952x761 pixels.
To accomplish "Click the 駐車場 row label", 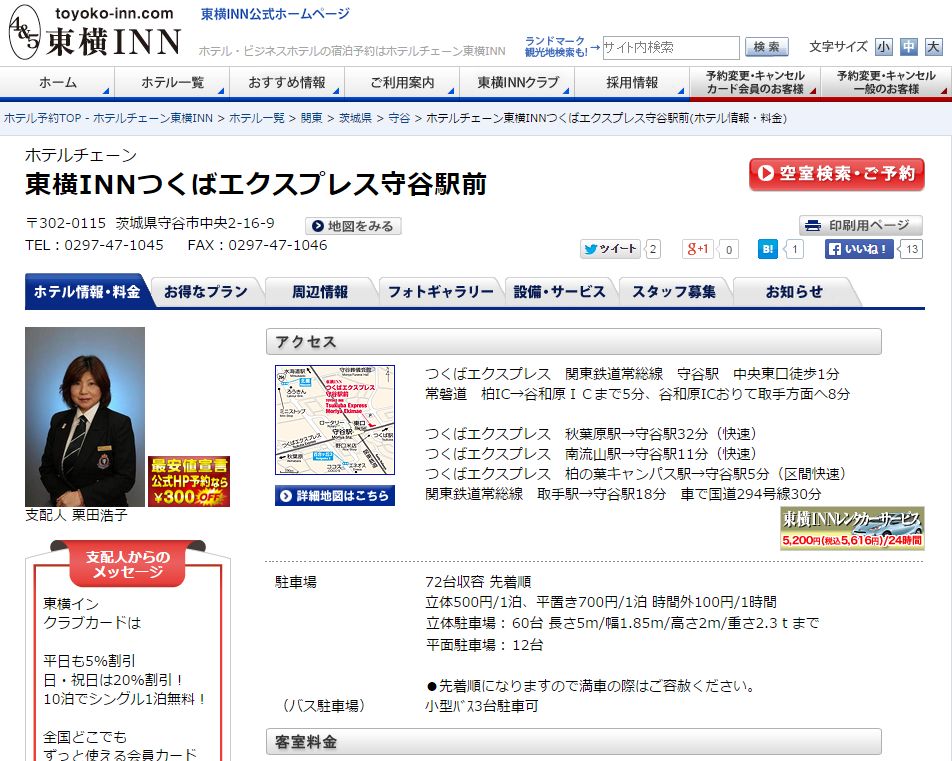I will tap(296, 582).
